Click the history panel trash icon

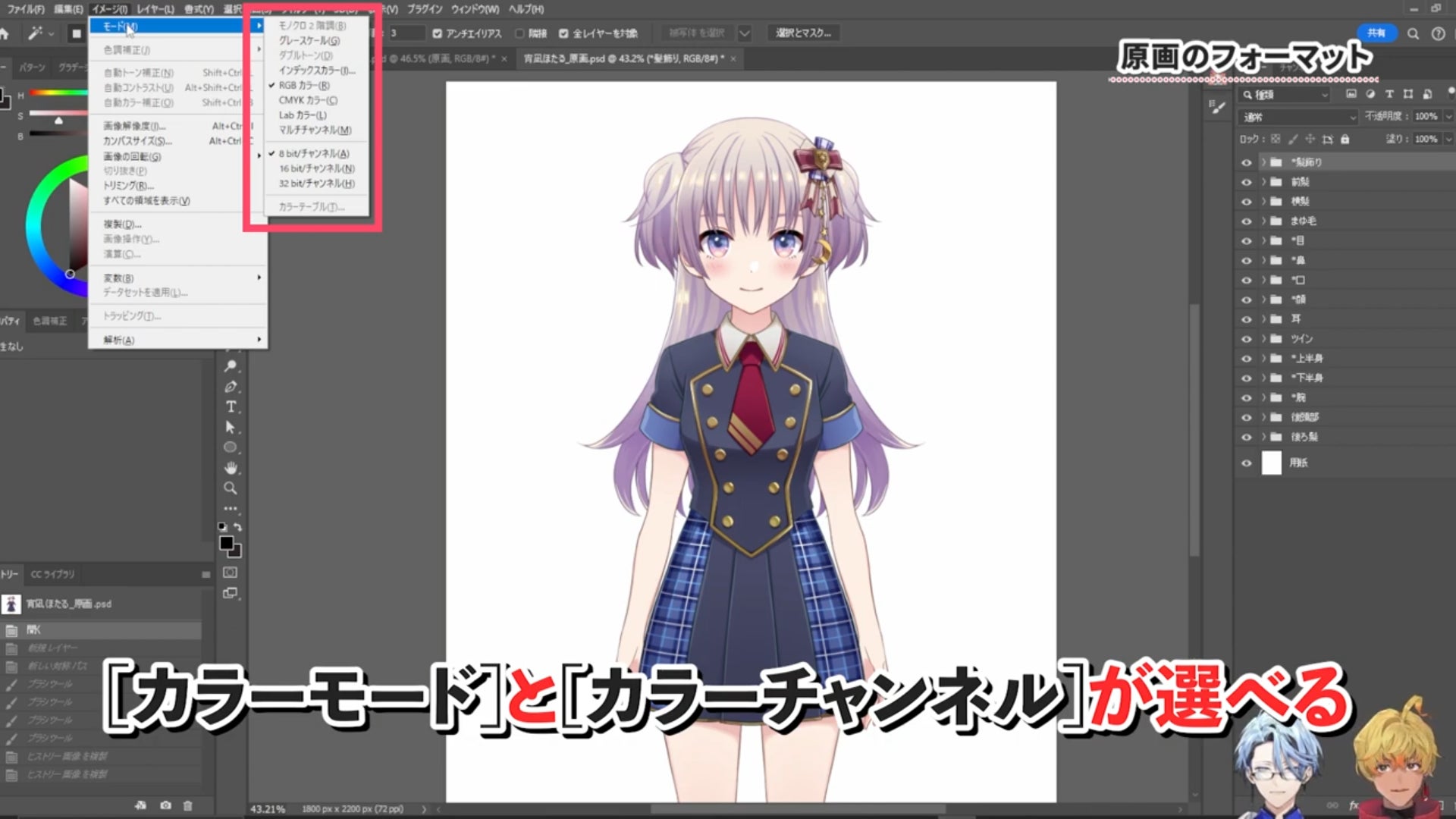click(188, 805)
